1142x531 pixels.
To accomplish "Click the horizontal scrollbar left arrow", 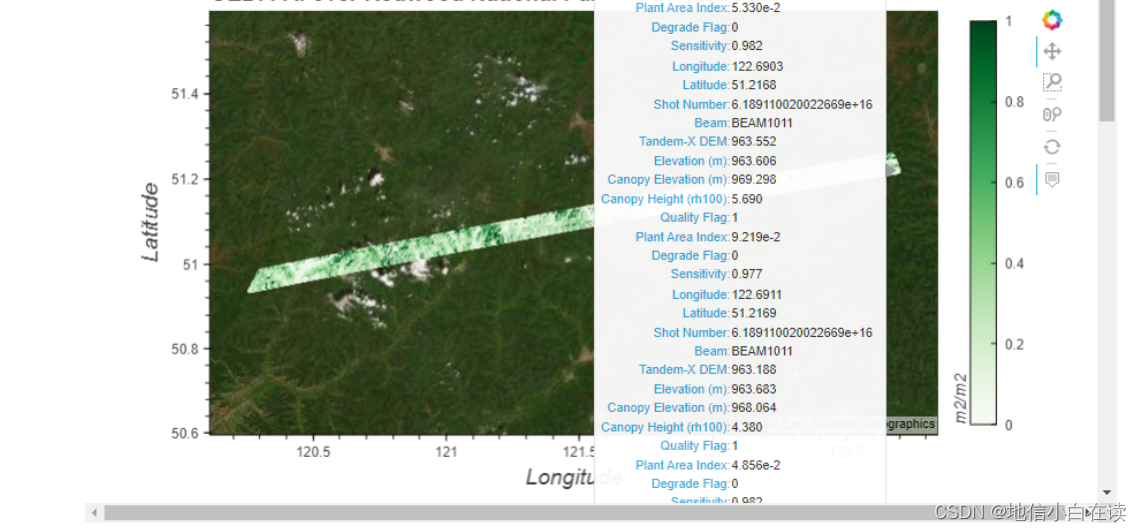I will click(95, 514).
